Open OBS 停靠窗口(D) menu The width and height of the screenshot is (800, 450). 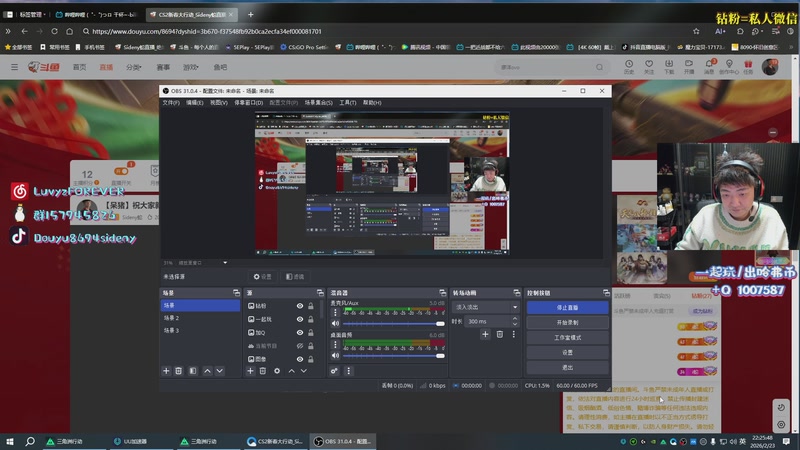[248, 103]
